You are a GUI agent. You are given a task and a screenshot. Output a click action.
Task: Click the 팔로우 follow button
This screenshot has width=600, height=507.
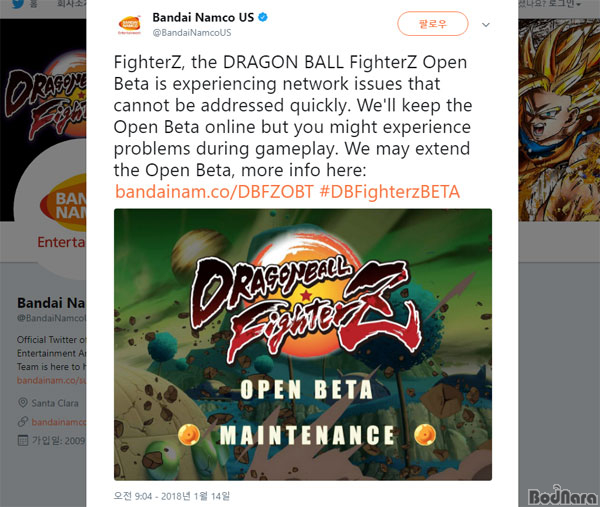(x=433, y=24)
